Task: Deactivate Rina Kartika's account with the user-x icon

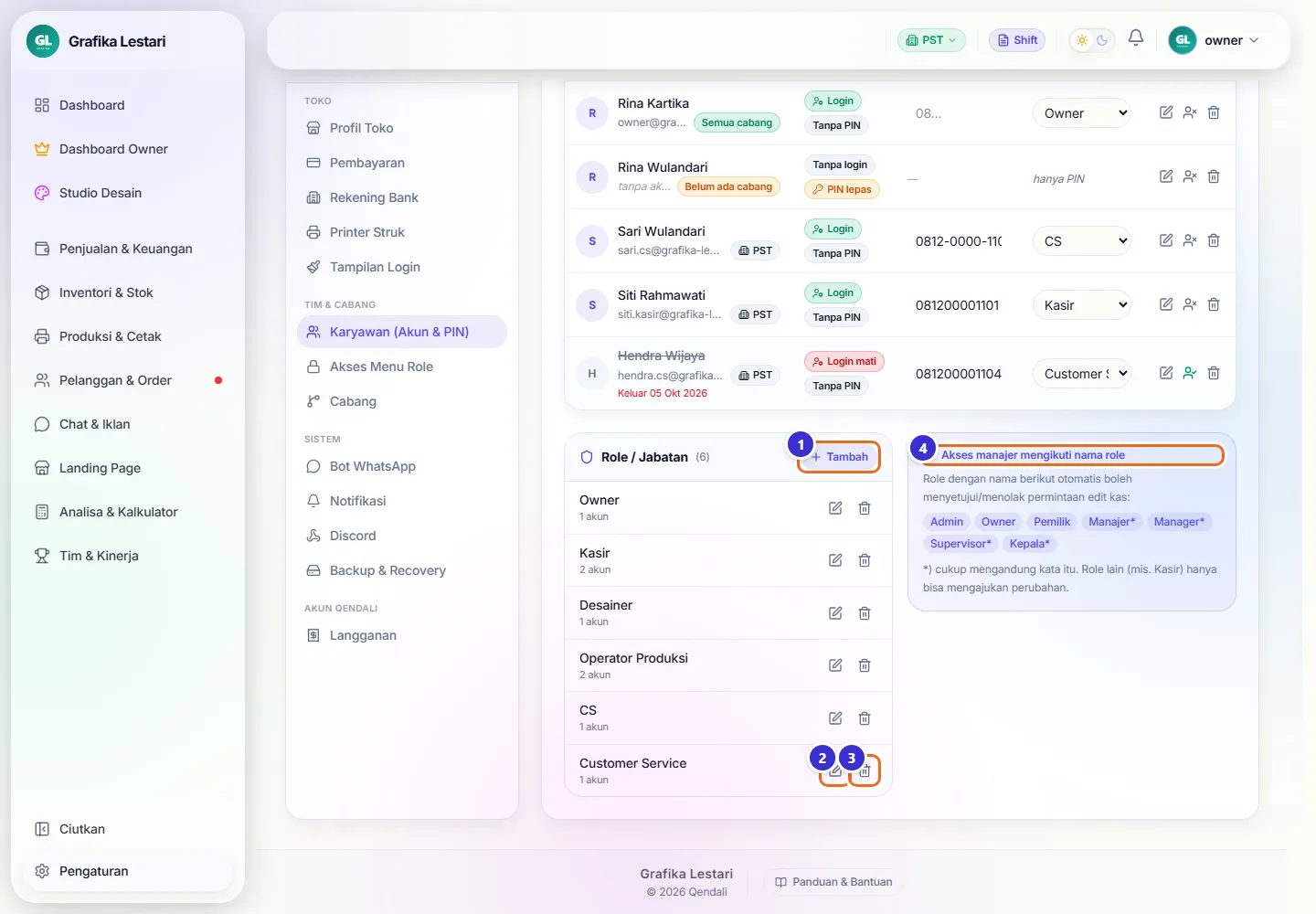Action: (1190, 112)
